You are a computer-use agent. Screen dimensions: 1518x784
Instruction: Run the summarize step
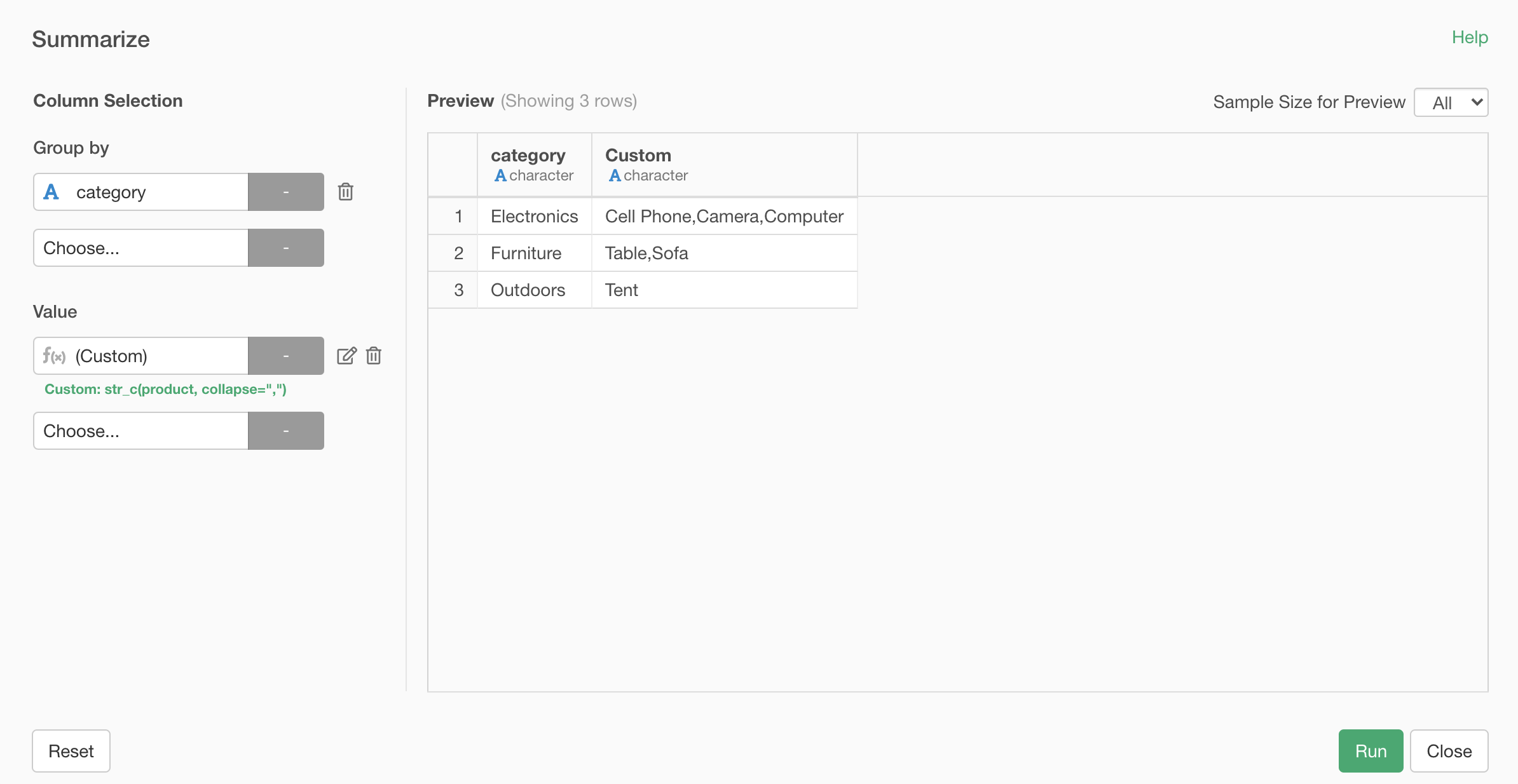pyautogui.click(x=1371, y=751)
